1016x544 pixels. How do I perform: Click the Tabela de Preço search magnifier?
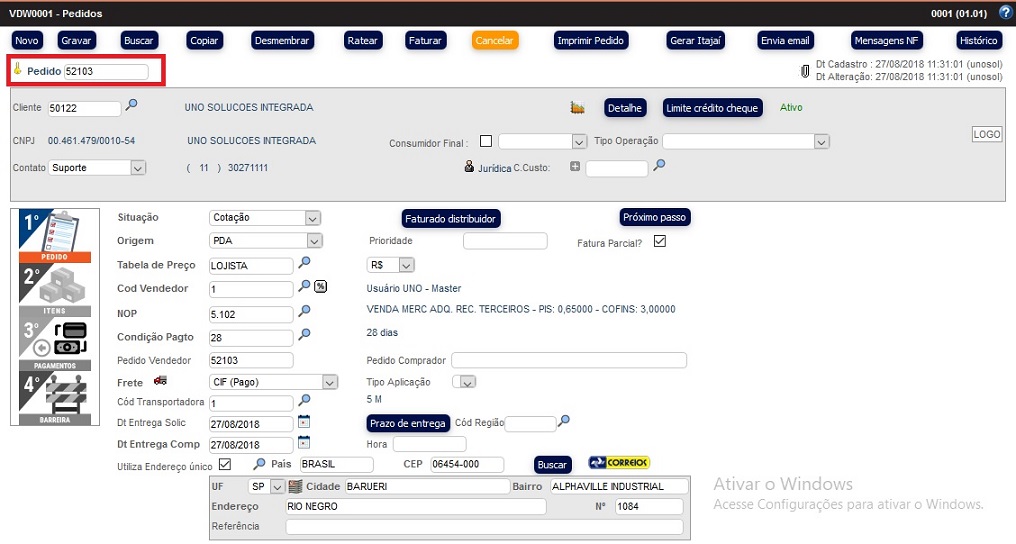click(305, 263)
